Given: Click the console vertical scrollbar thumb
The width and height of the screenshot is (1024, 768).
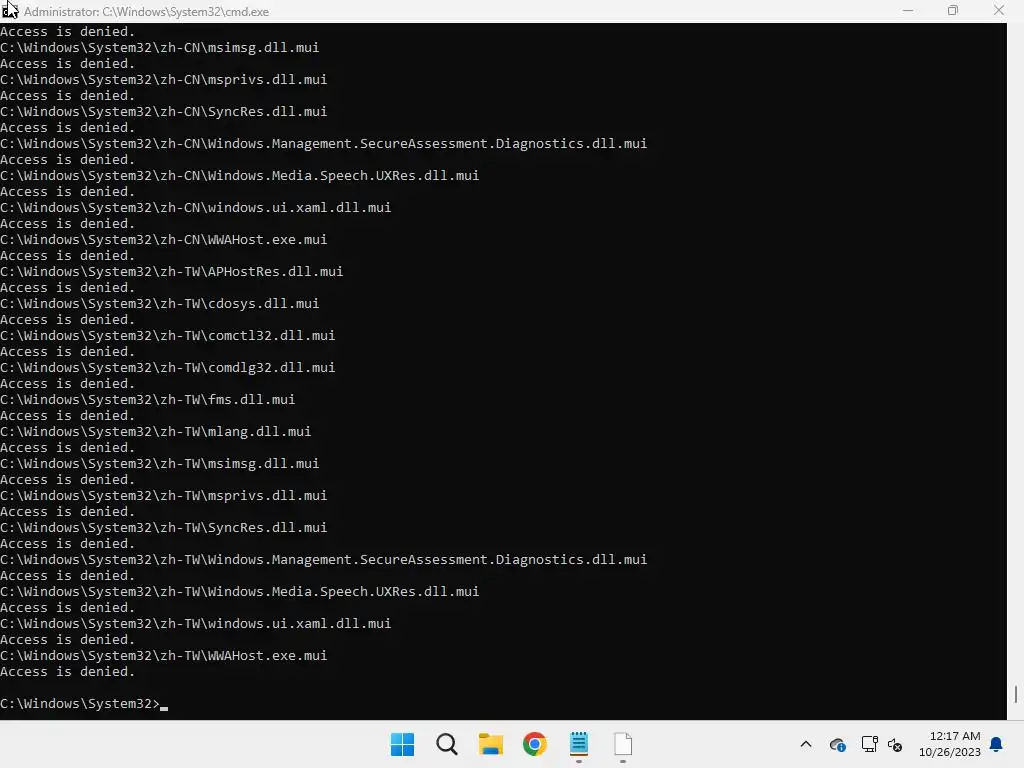Looking at the screenshot, I should point(1016,694).
